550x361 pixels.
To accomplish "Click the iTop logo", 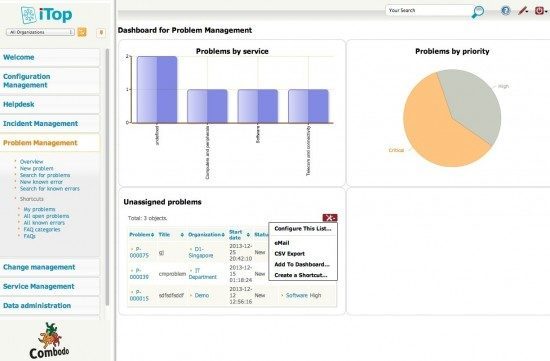I will [46, 15].
